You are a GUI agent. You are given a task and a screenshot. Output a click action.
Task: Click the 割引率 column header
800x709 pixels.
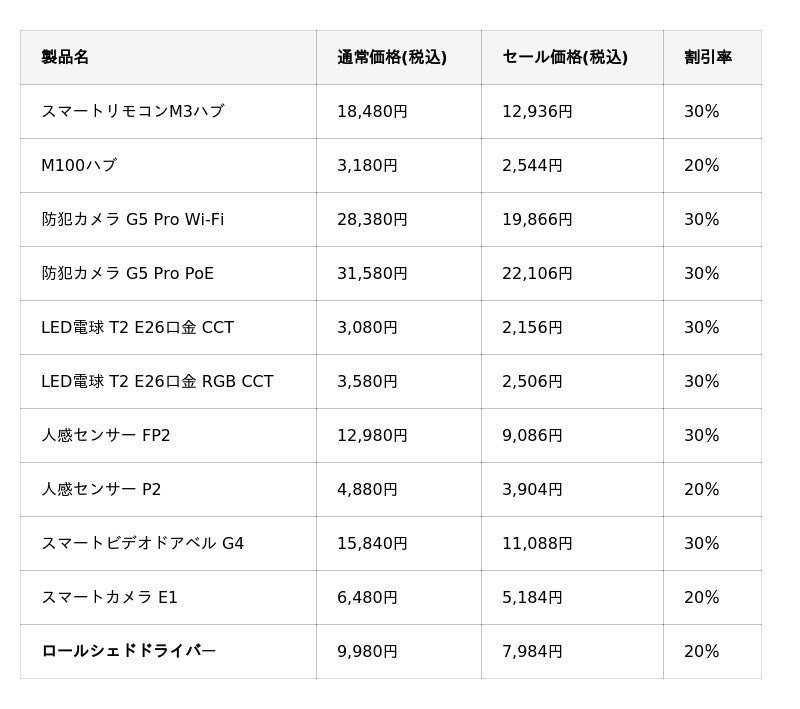coord(708,57)
